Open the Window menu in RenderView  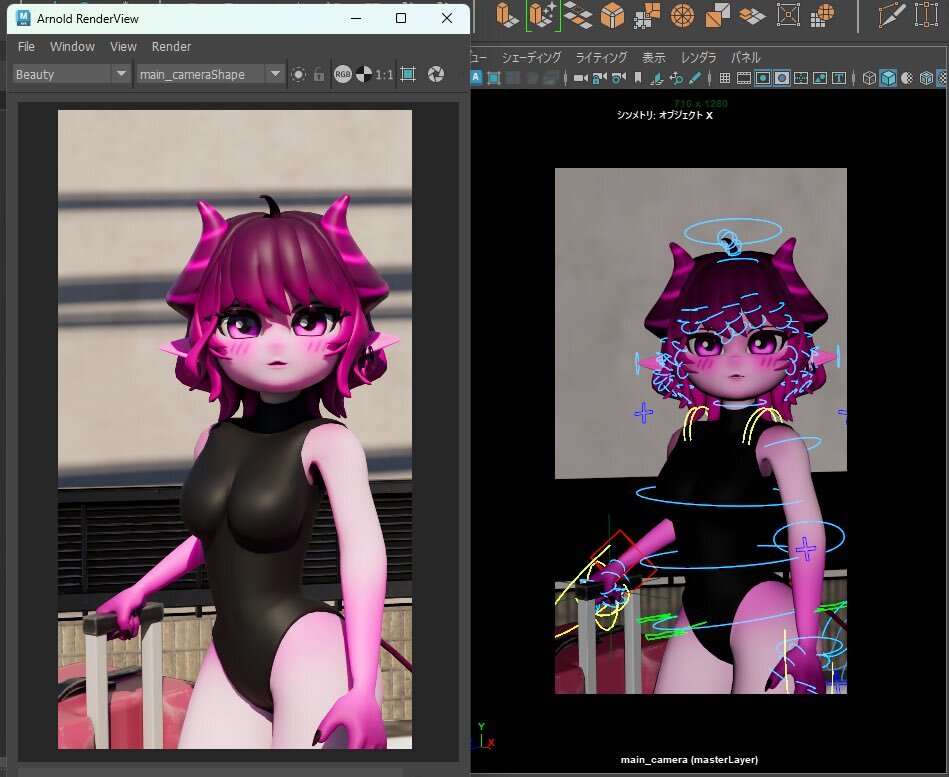coord(72,46)
